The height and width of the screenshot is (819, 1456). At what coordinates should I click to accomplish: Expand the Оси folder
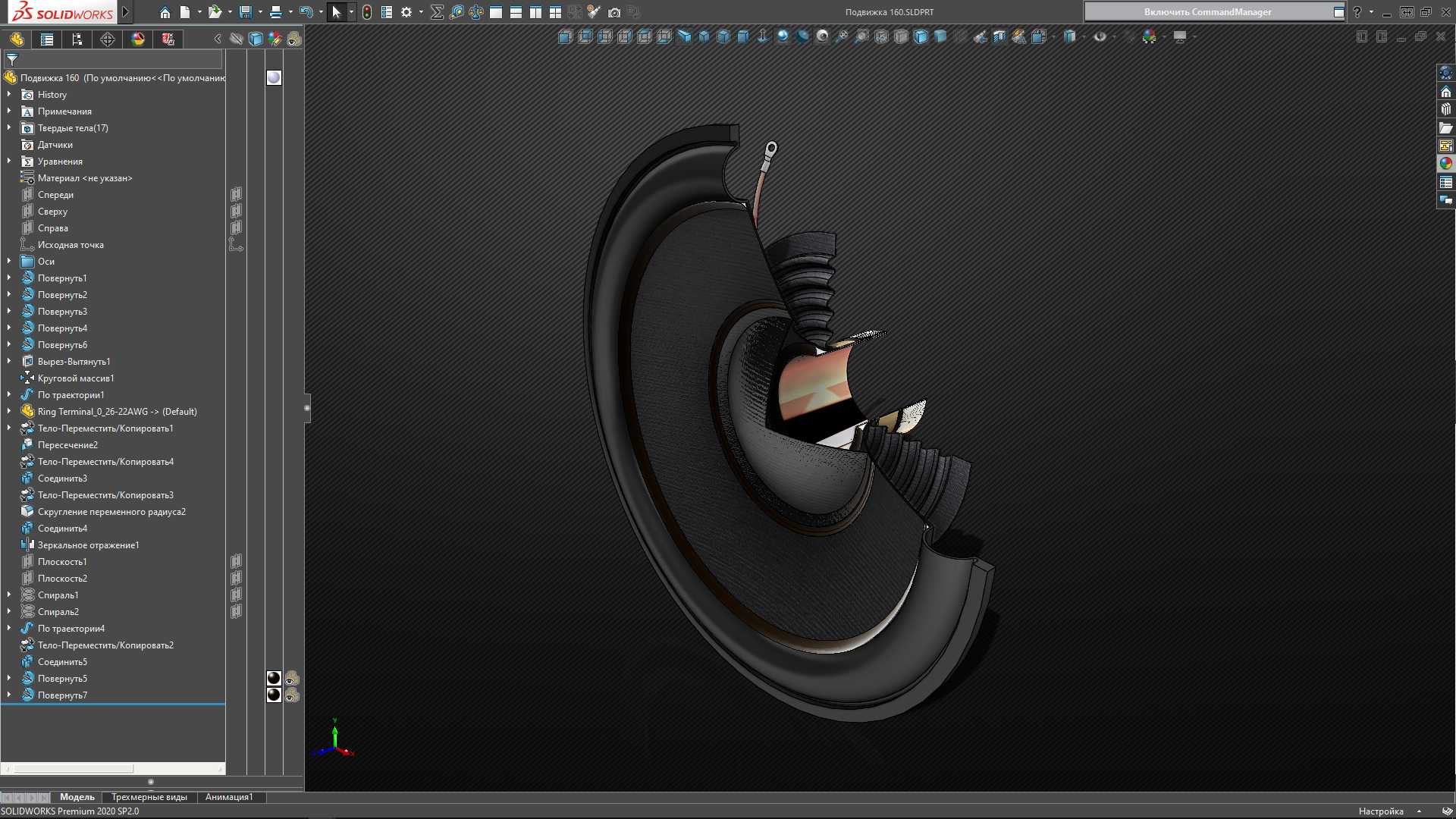[x=9, y=262]
